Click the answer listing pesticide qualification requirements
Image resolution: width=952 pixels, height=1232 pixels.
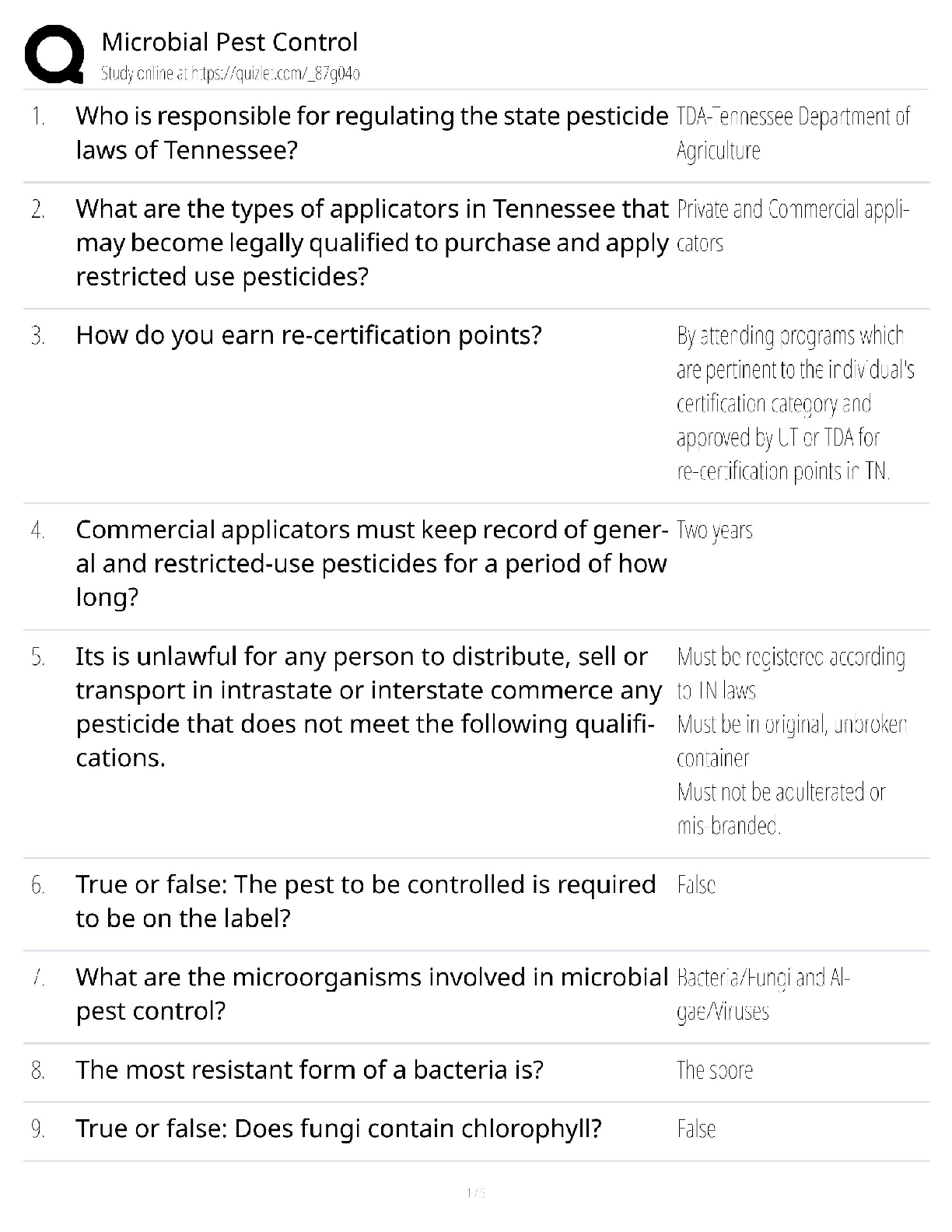tap(791, 740)
